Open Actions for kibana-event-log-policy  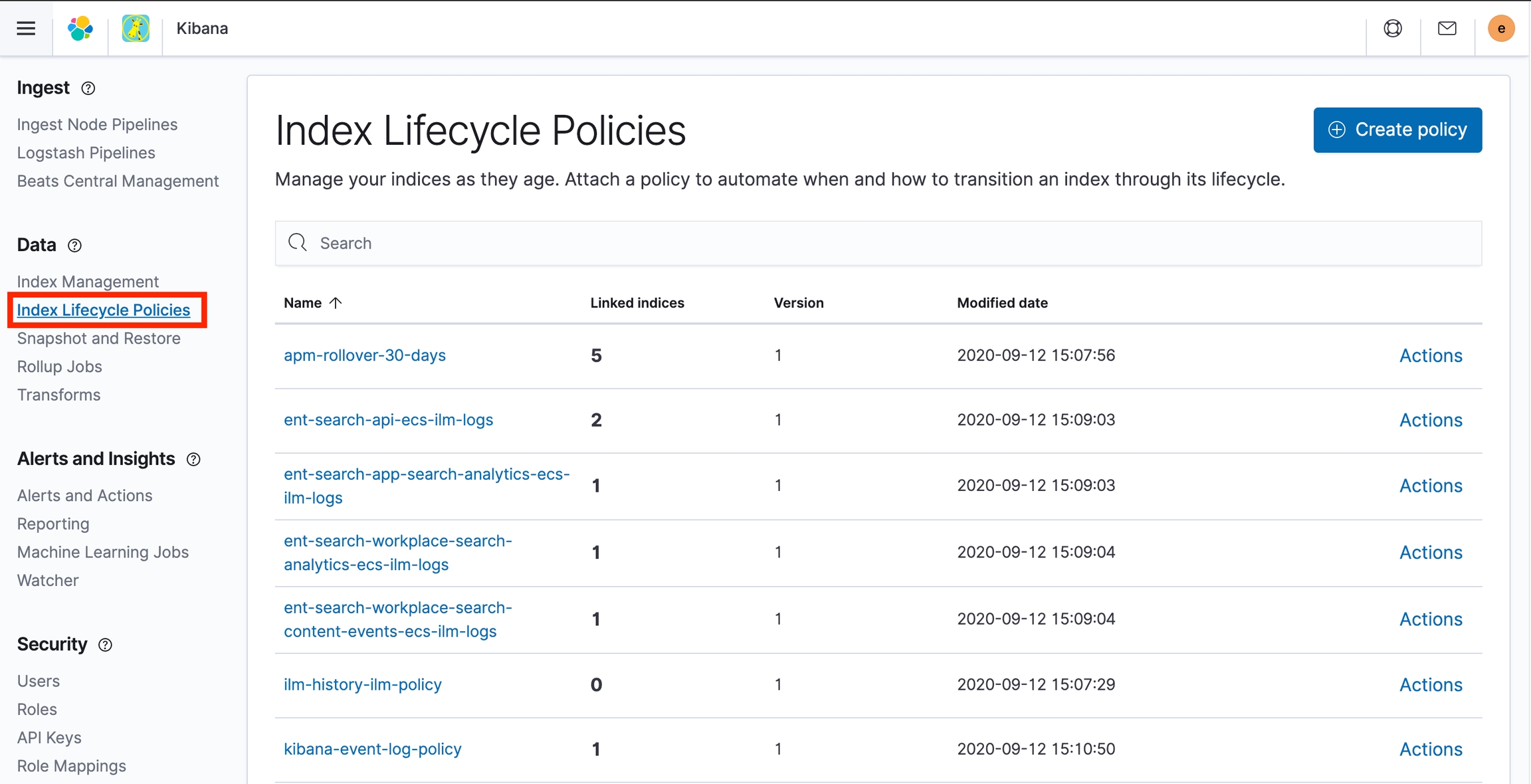point(1430,749)
